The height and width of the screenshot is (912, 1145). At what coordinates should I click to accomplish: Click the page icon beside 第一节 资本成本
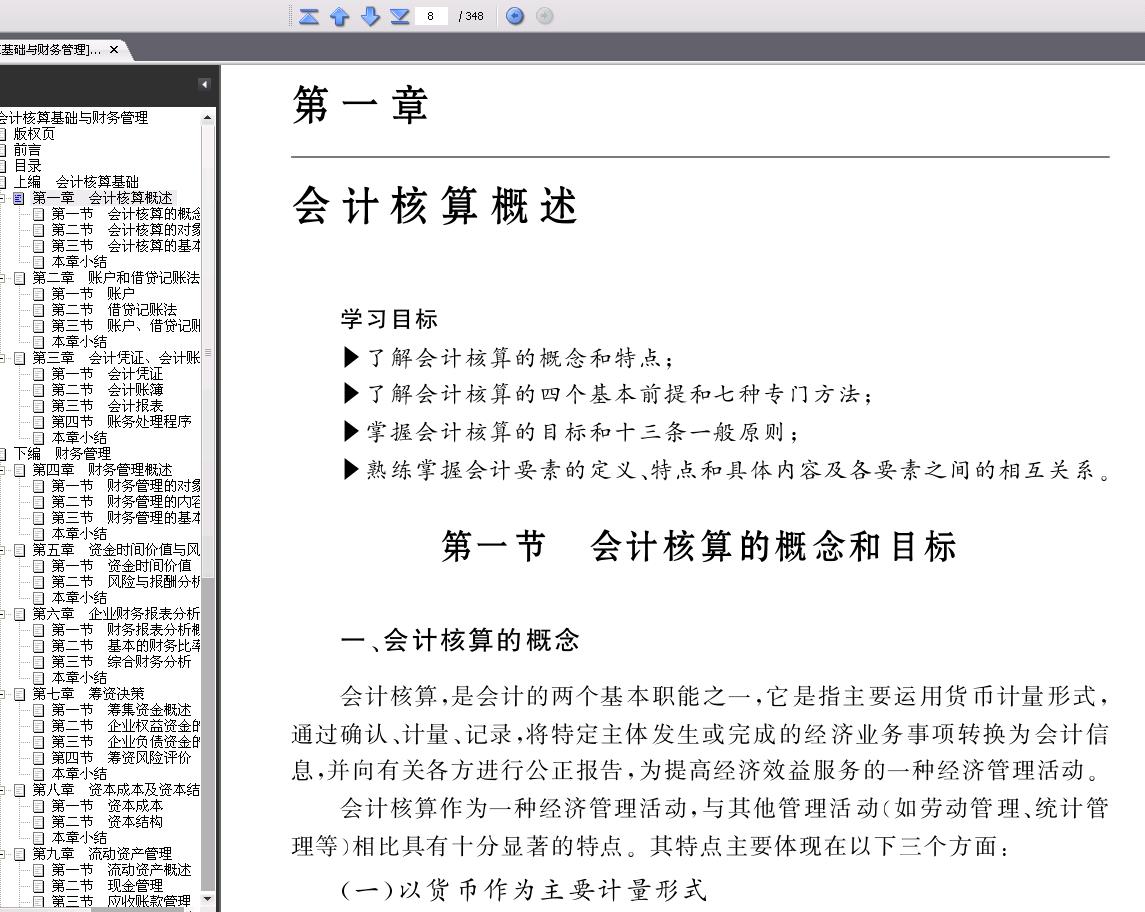click(x=39, y=806)
